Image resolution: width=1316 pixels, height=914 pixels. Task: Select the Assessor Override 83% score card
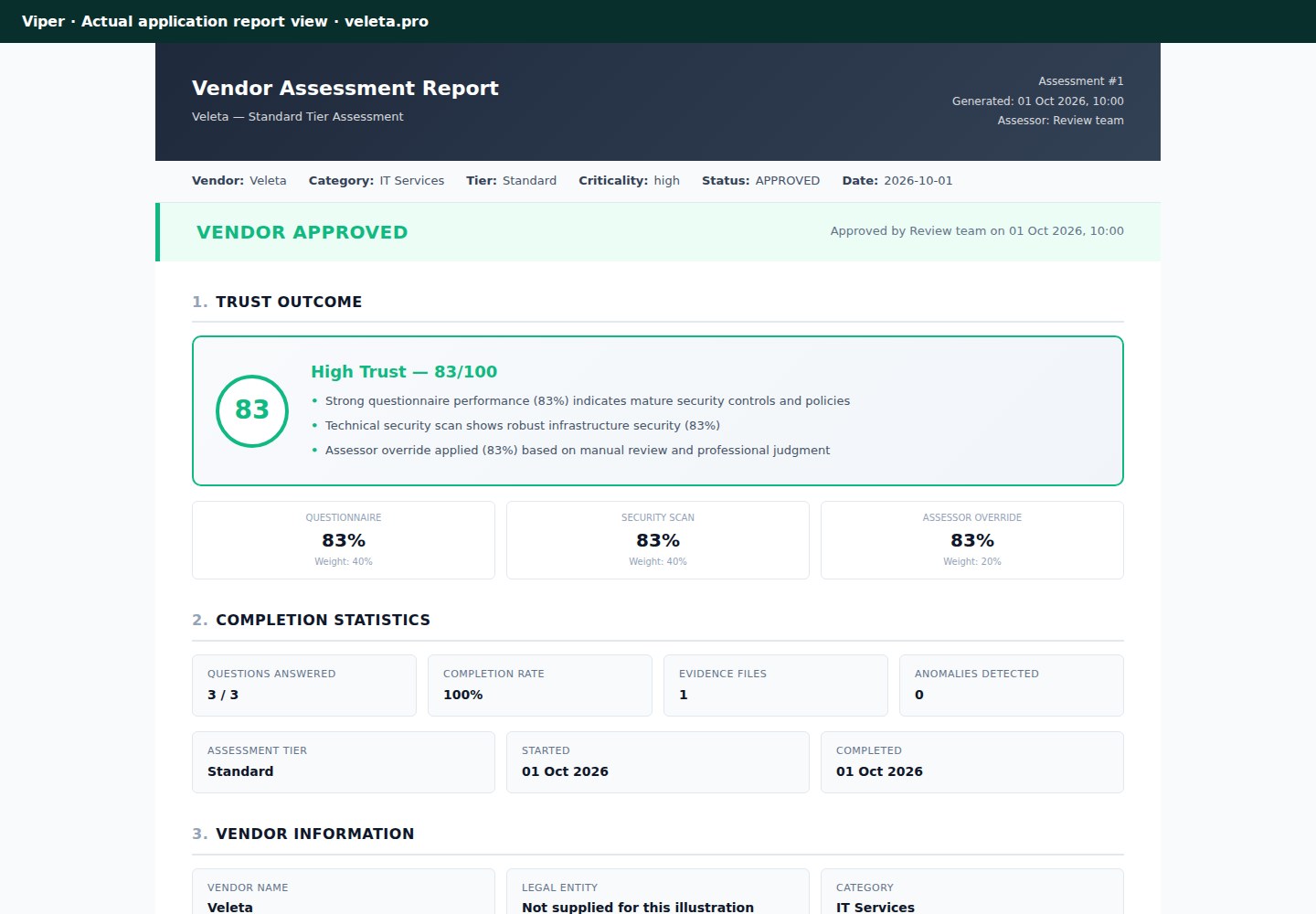(x=972, y=540)
